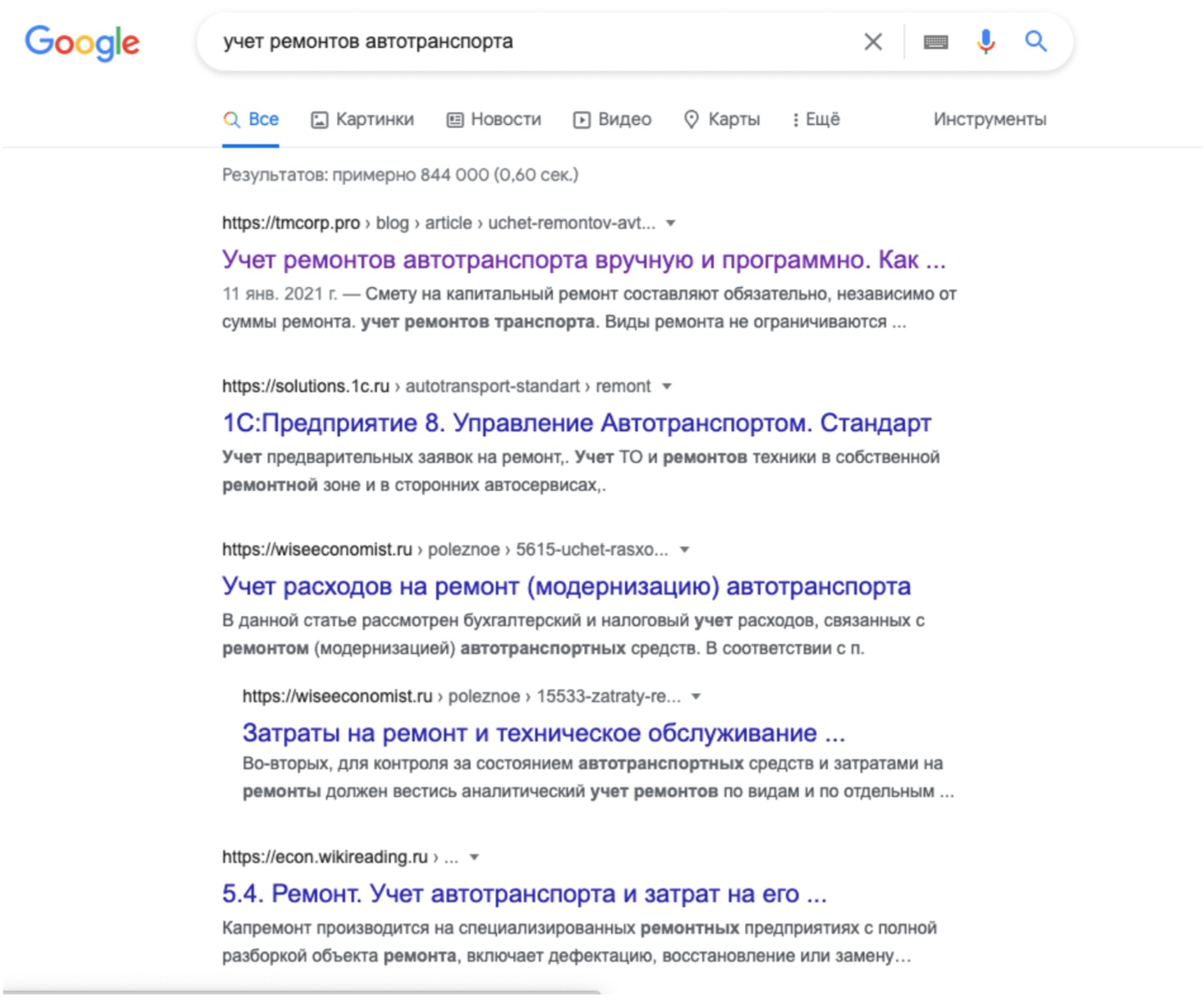Open '1С:Предприятие 8. Управление Автотранспортом' result
Image resolution: width=1204 pixels, height=1000 pixels.
point(576,424)
